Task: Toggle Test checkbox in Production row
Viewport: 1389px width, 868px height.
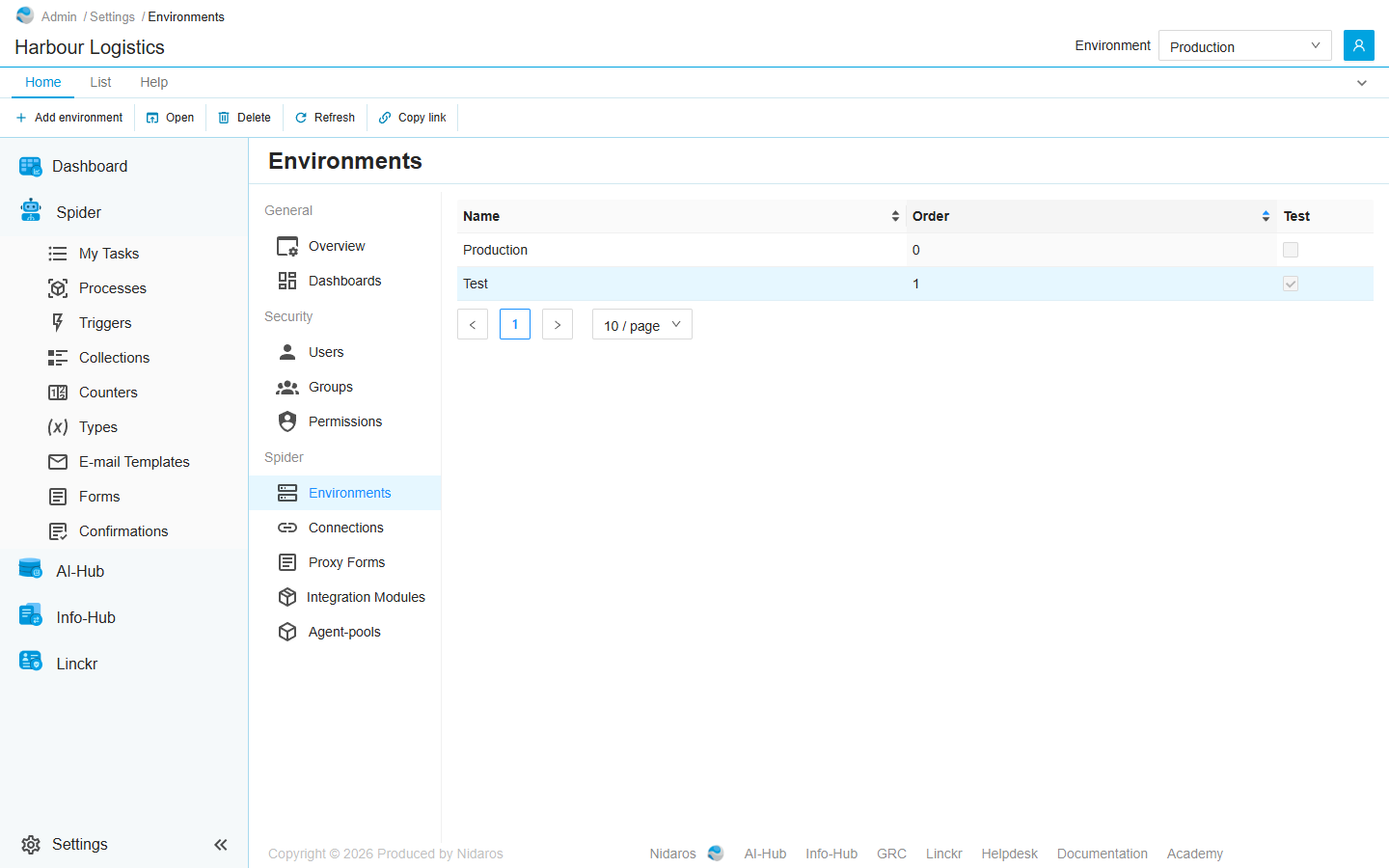Action: click(1291, 250)
